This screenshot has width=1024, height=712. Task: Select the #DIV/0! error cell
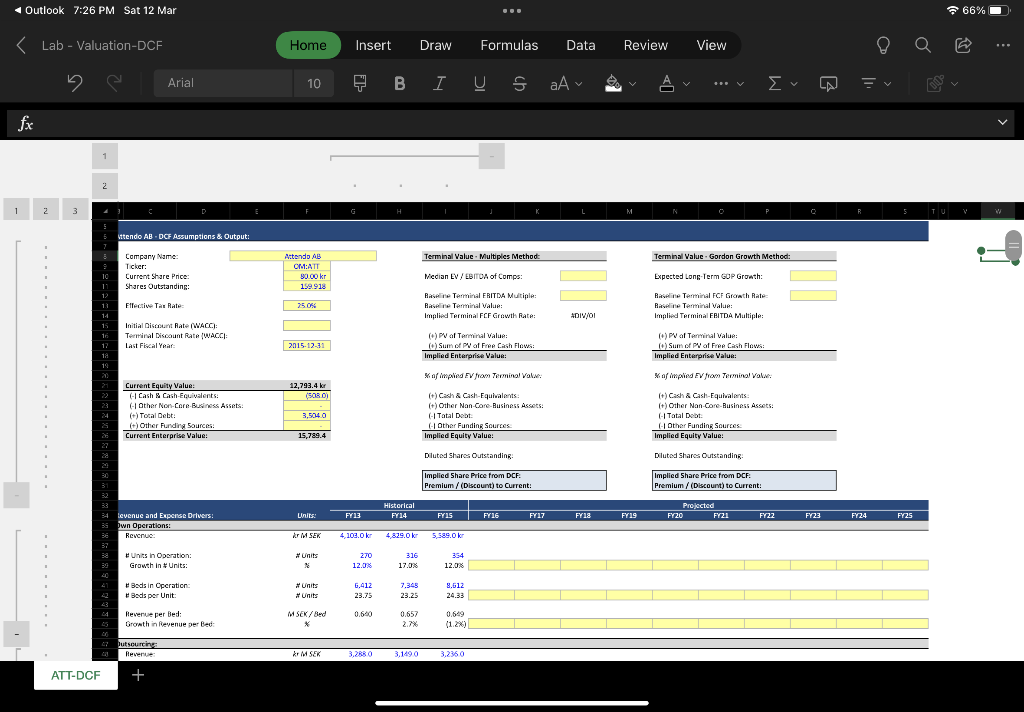point(583,316)
